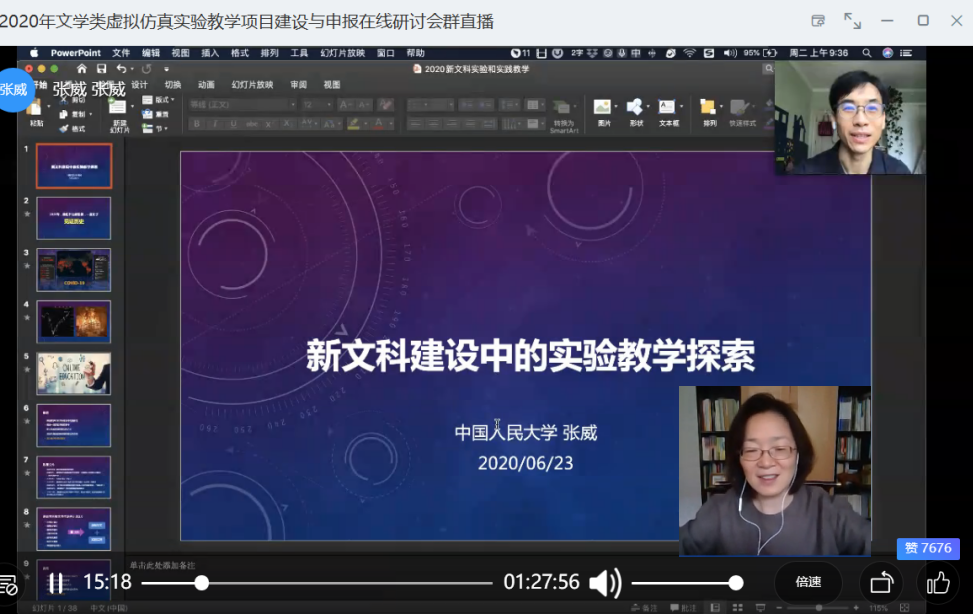Click the mini-window mode icon in title bar
The width and height of the screenshot is (973, 614).
point(818,21)
